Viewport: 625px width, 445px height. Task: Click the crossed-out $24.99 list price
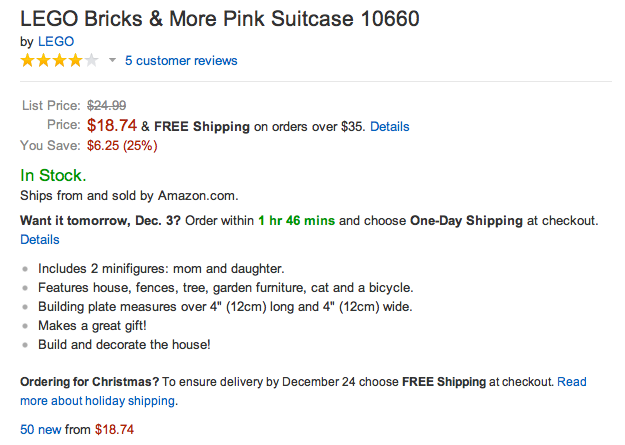[x=106, y=104]
